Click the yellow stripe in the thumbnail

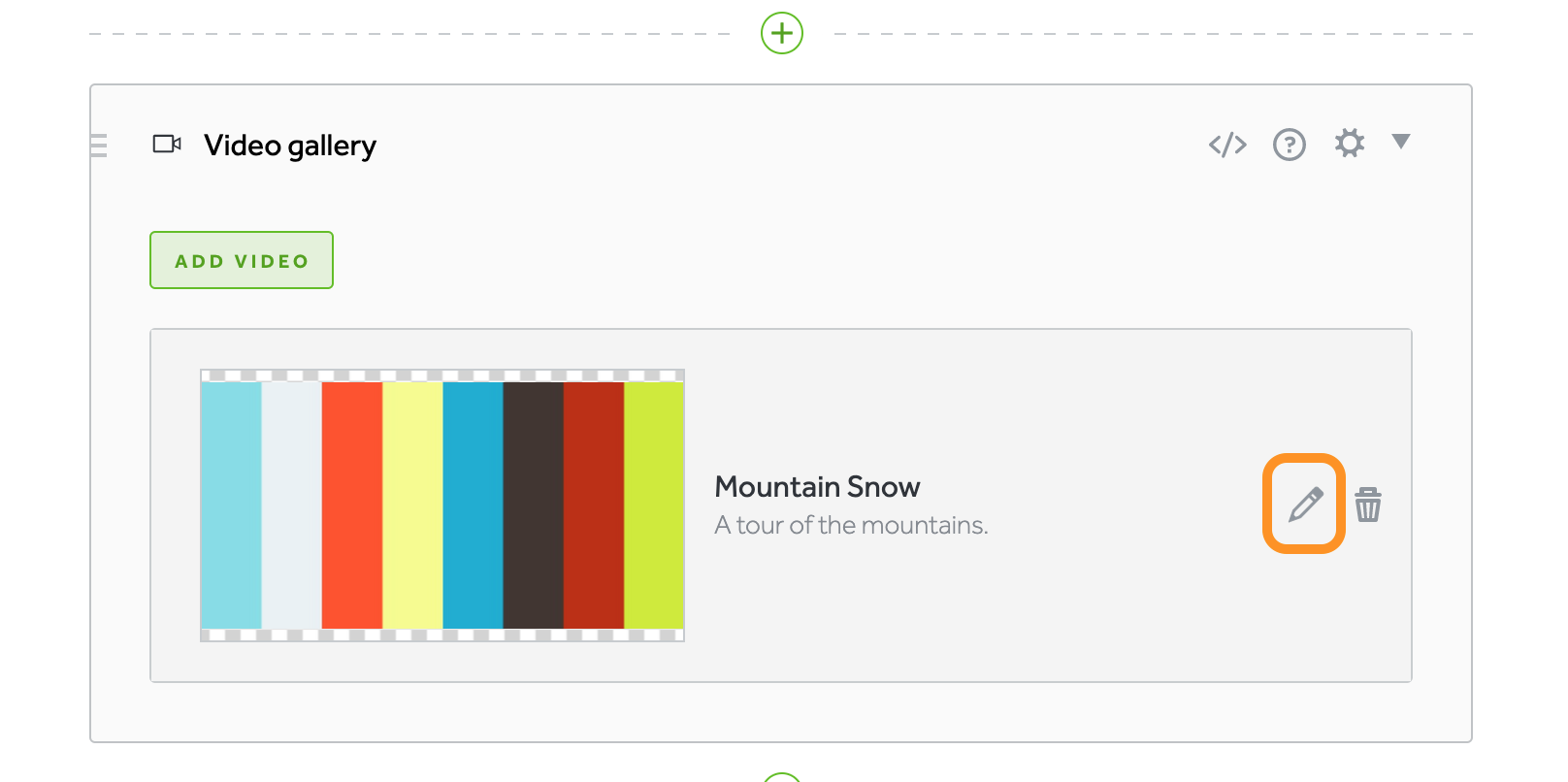coord(412,505)
